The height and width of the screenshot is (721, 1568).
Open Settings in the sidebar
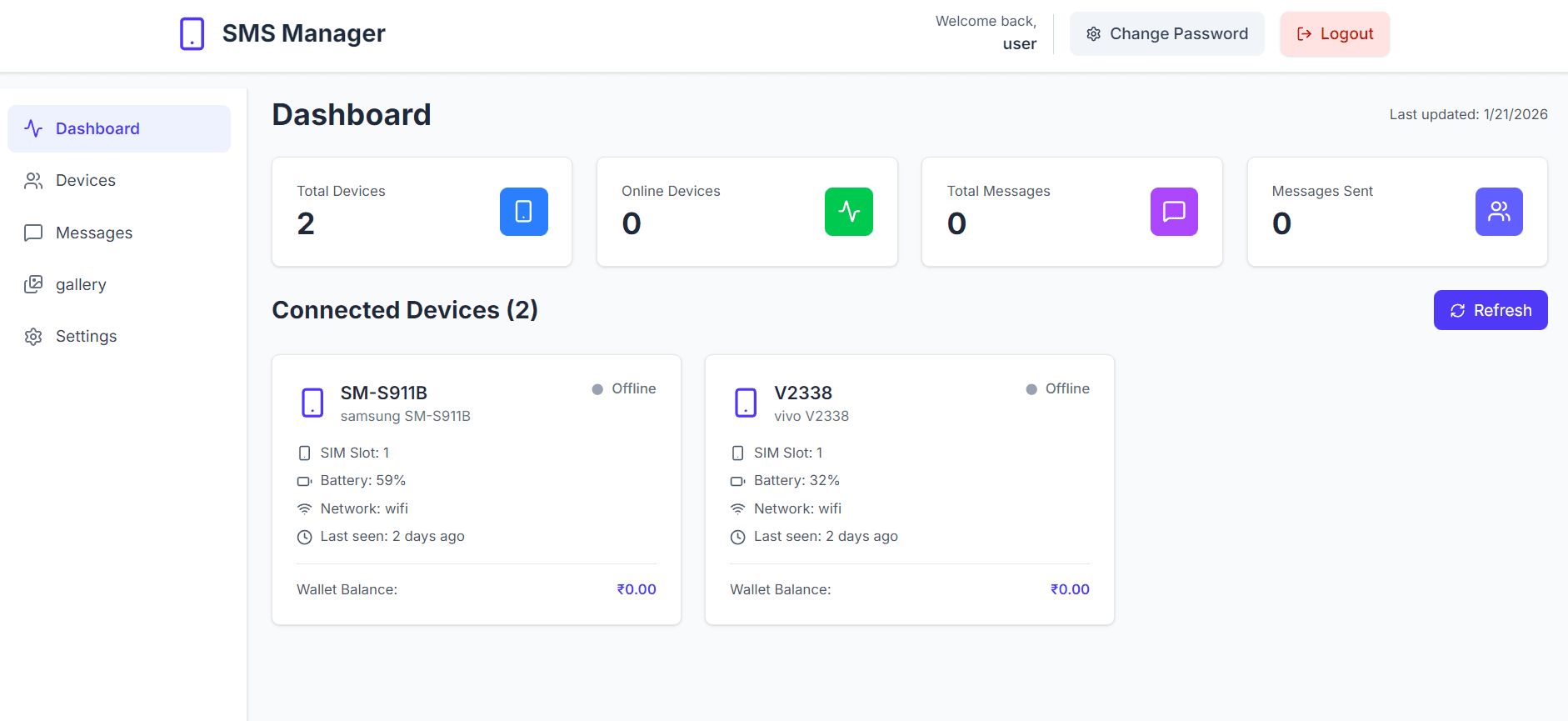click(86, 337)
